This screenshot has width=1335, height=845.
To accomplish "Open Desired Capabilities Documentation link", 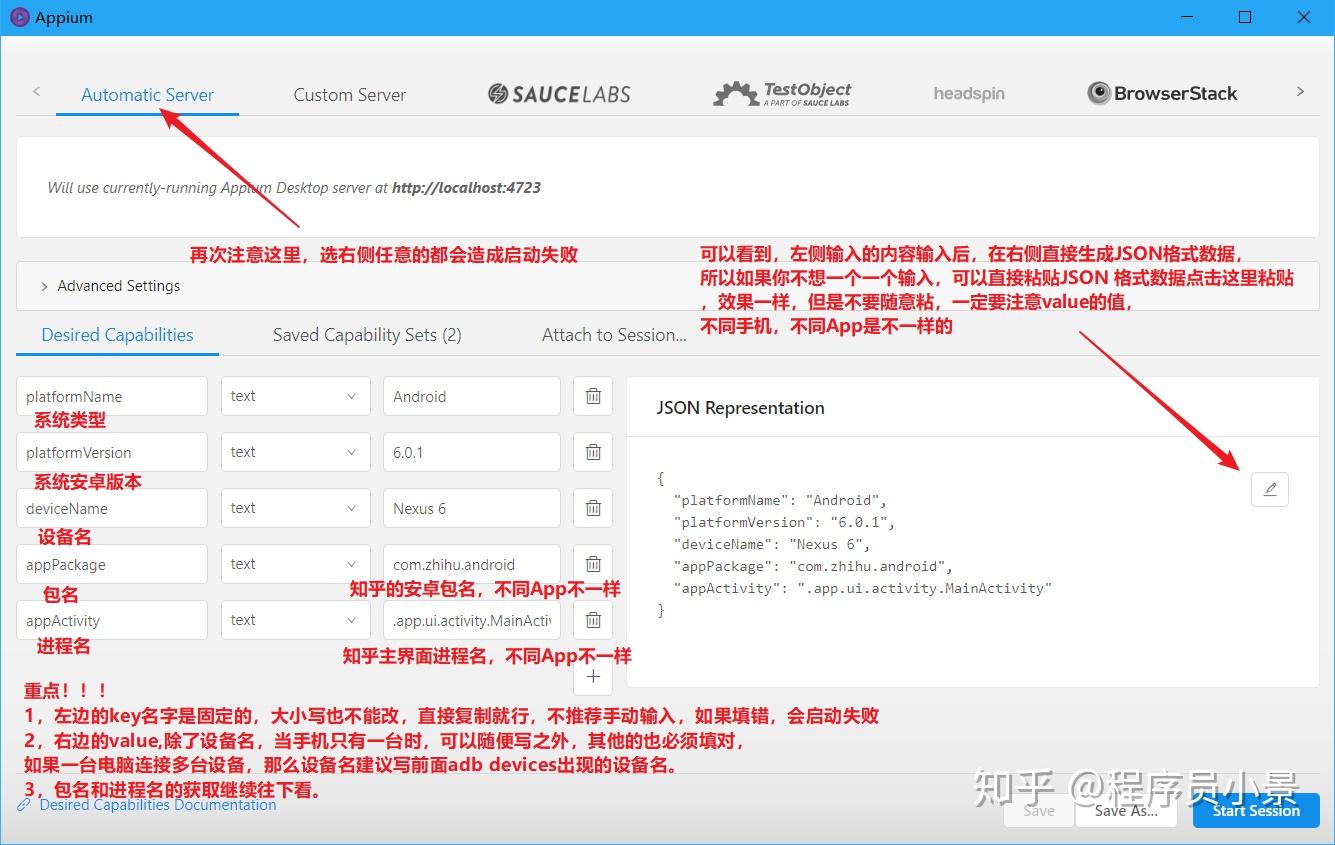I will tap(158, 805).
